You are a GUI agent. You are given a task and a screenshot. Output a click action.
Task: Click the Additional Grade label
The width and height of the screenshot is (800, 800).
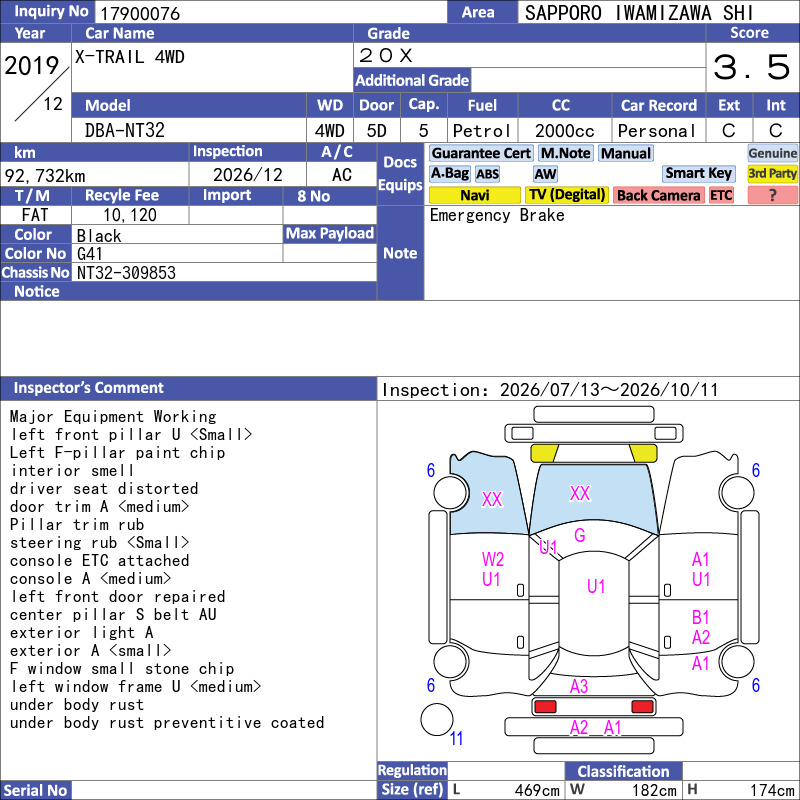coord(412,80)
